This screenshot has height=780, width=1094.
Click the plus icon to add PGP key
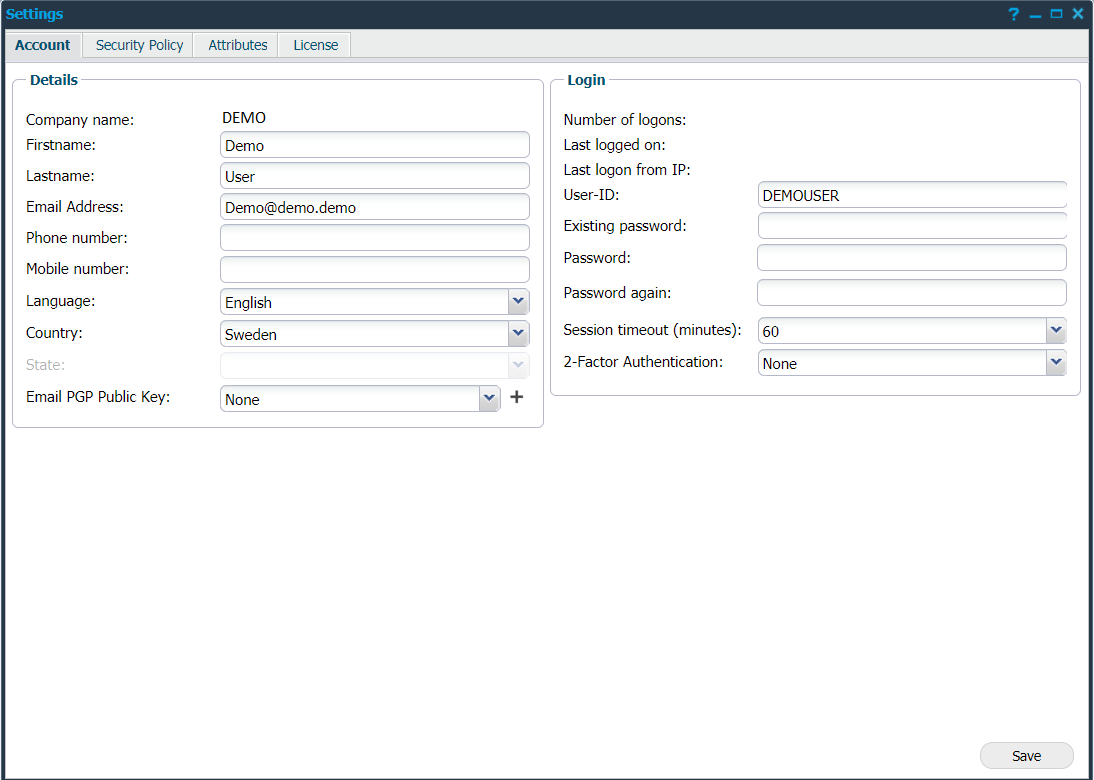tap(516, 397)
